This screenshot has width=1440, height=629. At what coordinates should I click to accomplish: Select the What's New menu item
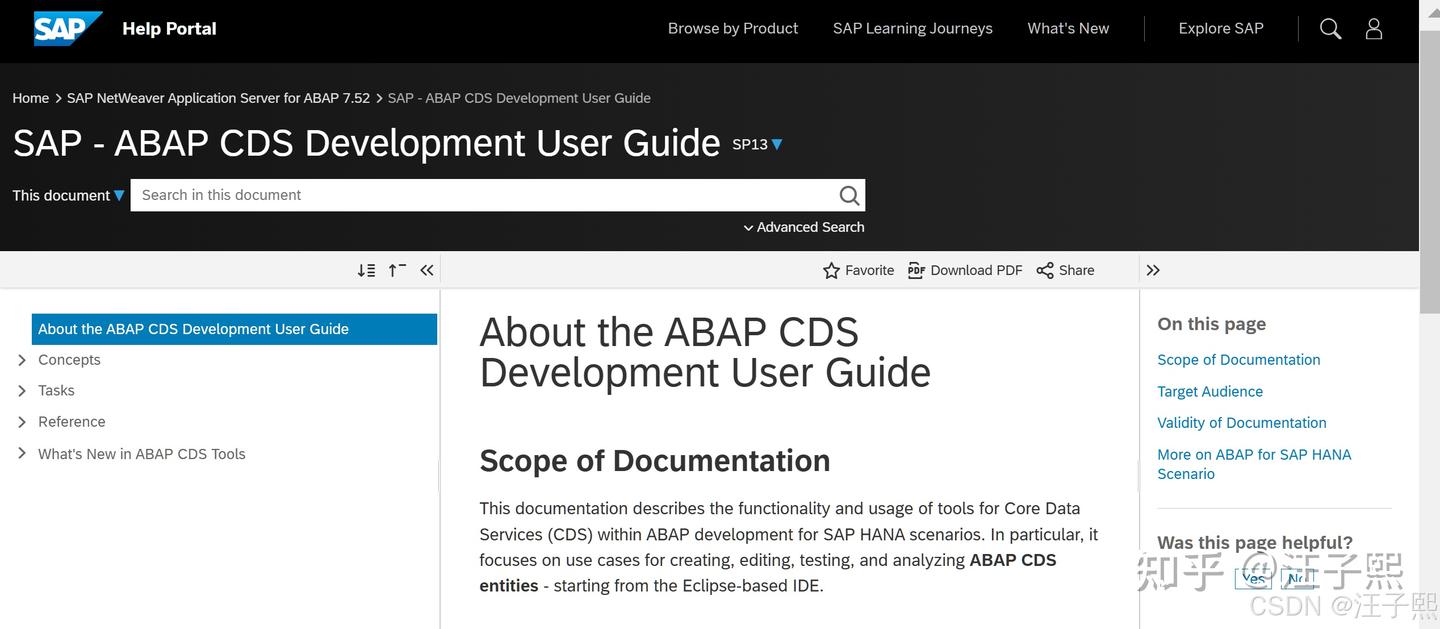coord(1068,28)
